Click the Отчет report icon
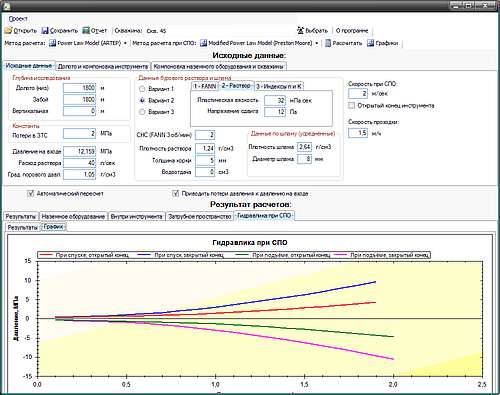 tap(87, 31)
